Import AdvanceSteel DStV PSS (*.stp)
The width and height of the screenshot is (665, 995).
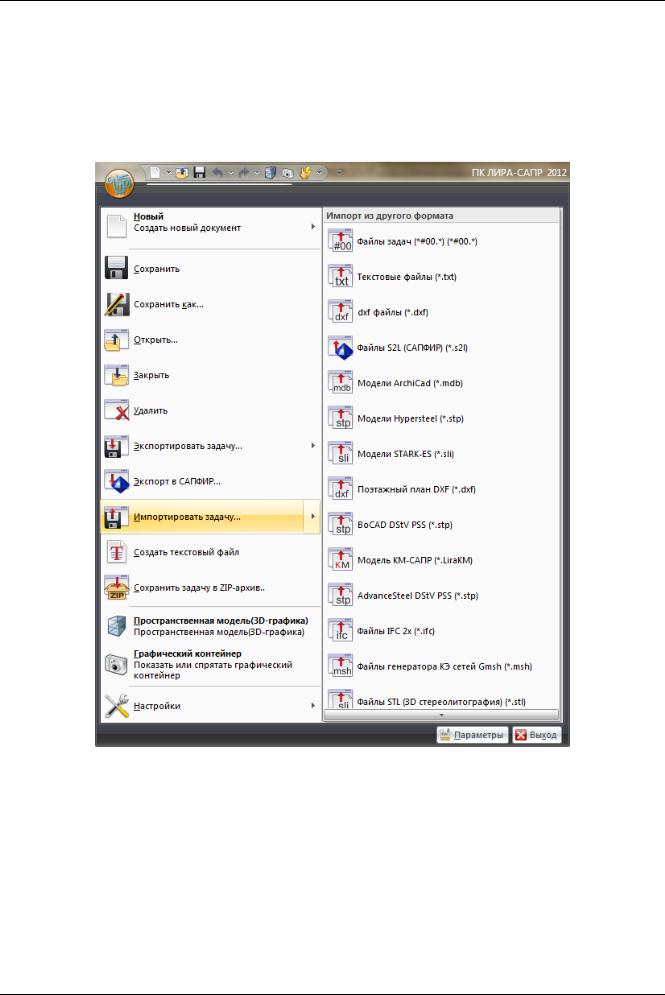(442, 595)
